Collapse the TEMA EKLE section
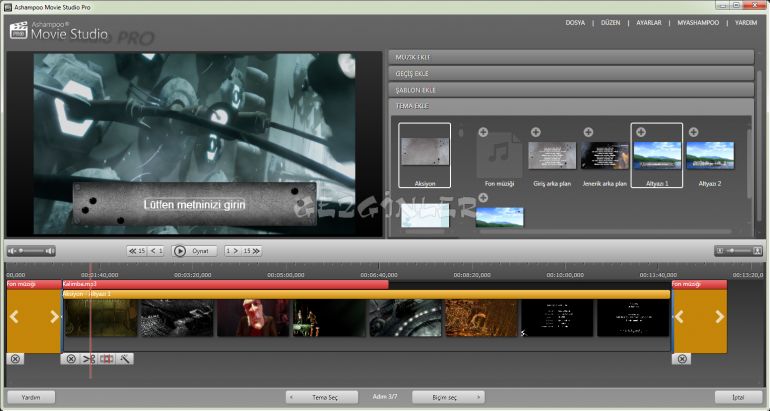This screenshot has width=770, height=411. coord(571,106)
